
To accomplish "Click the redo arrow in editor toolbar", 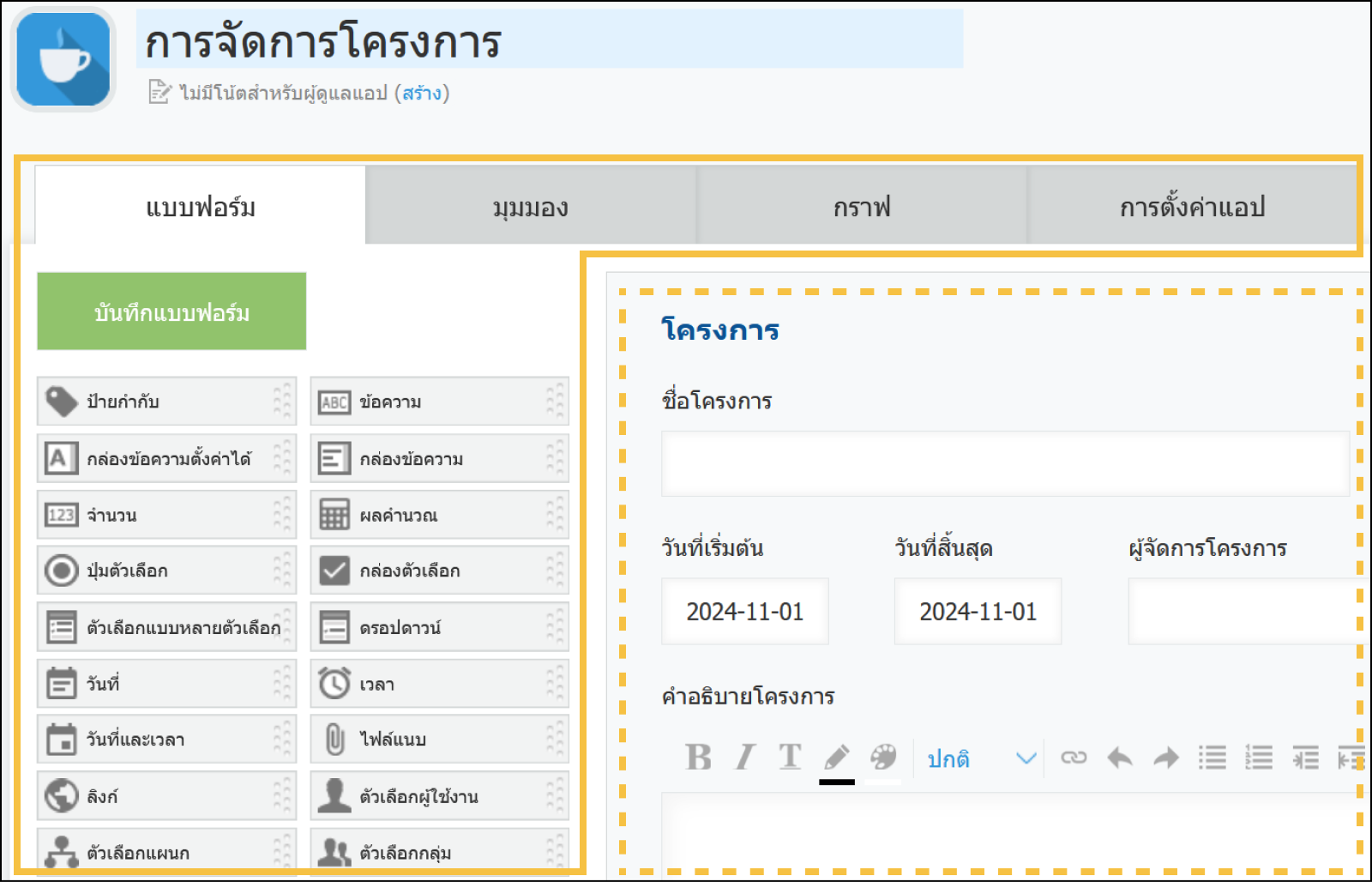I will (1165, 758).
